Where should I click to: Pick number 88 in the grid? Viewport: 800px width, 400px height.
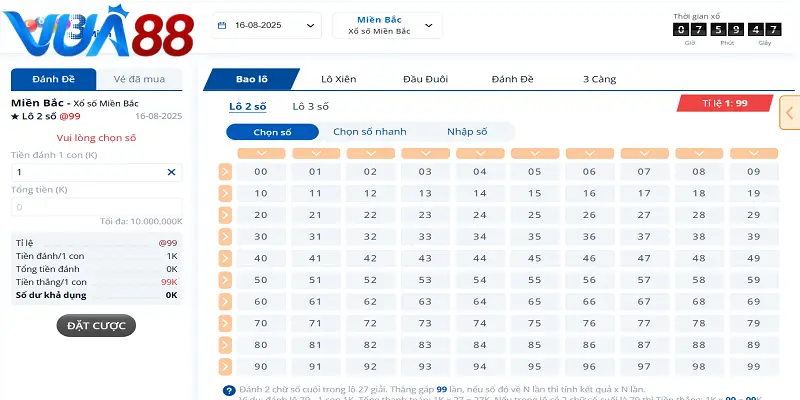pos(699,344)
